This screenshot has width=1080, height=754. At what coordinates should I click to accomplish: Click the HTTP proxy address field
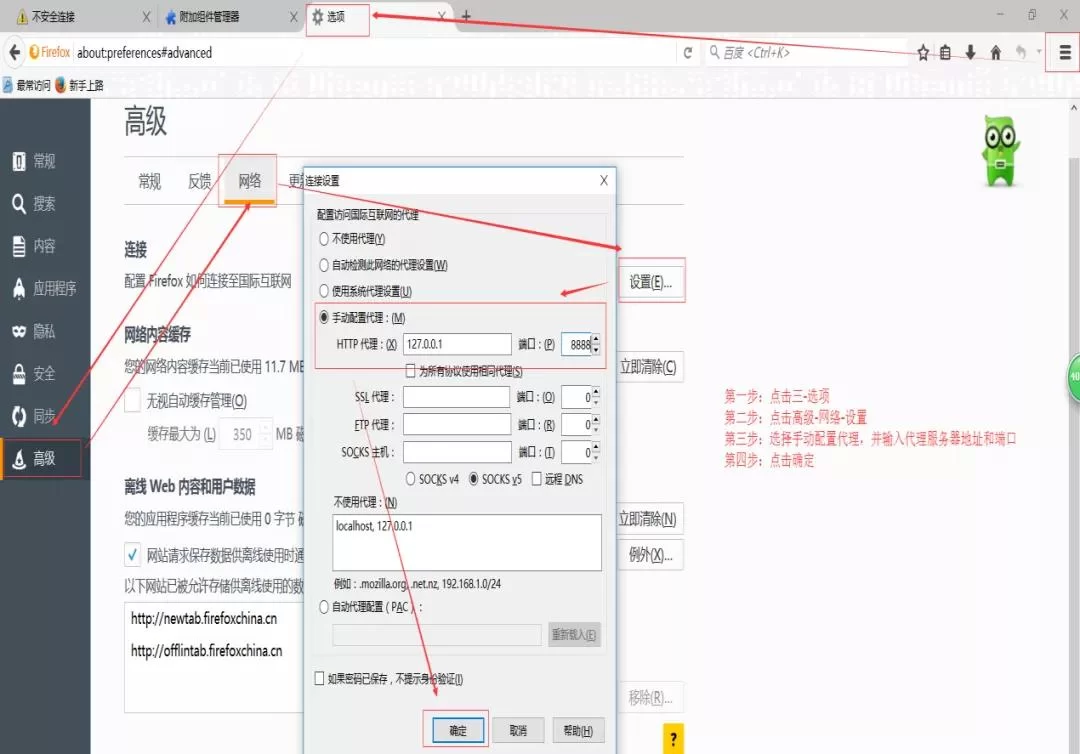pos(457,345)
